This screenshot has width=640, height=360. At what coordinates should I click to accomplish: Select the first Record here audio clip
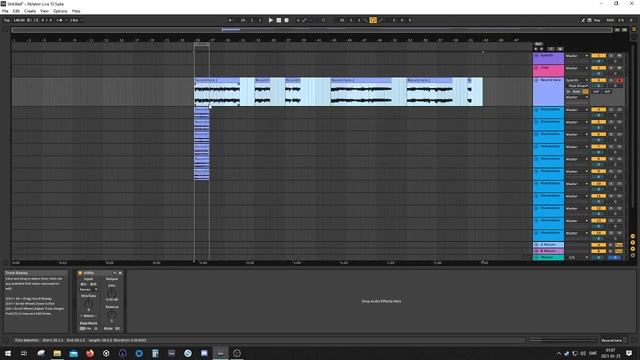217,92
